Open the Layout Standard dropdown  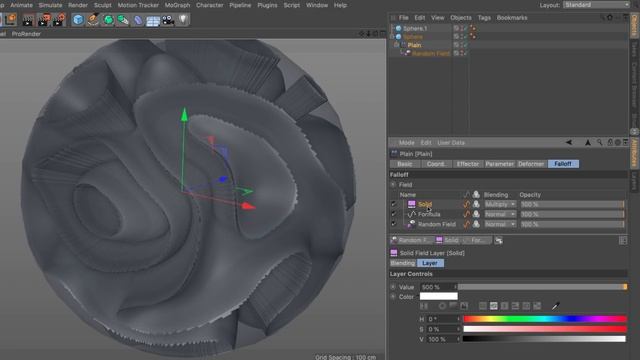click(x=596, y=5)
